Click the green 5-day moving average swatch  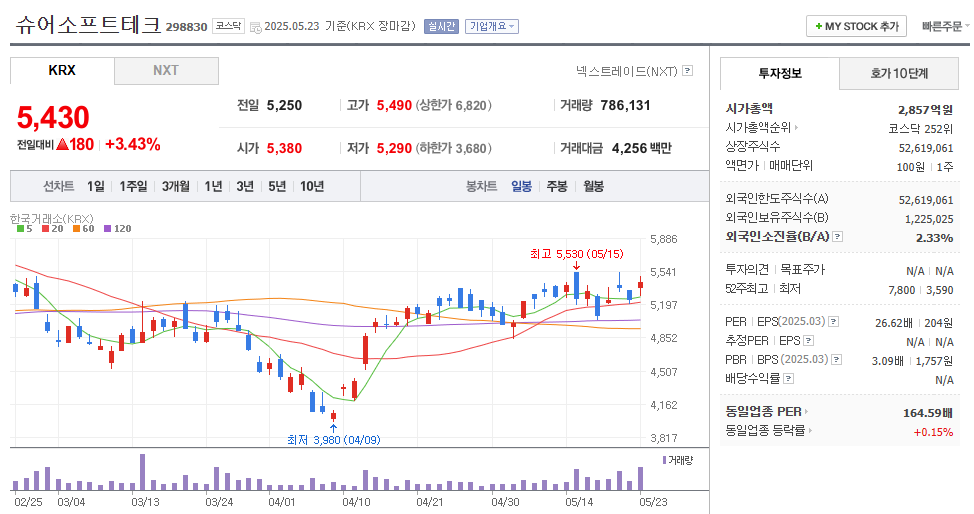[x=20, y=229]
